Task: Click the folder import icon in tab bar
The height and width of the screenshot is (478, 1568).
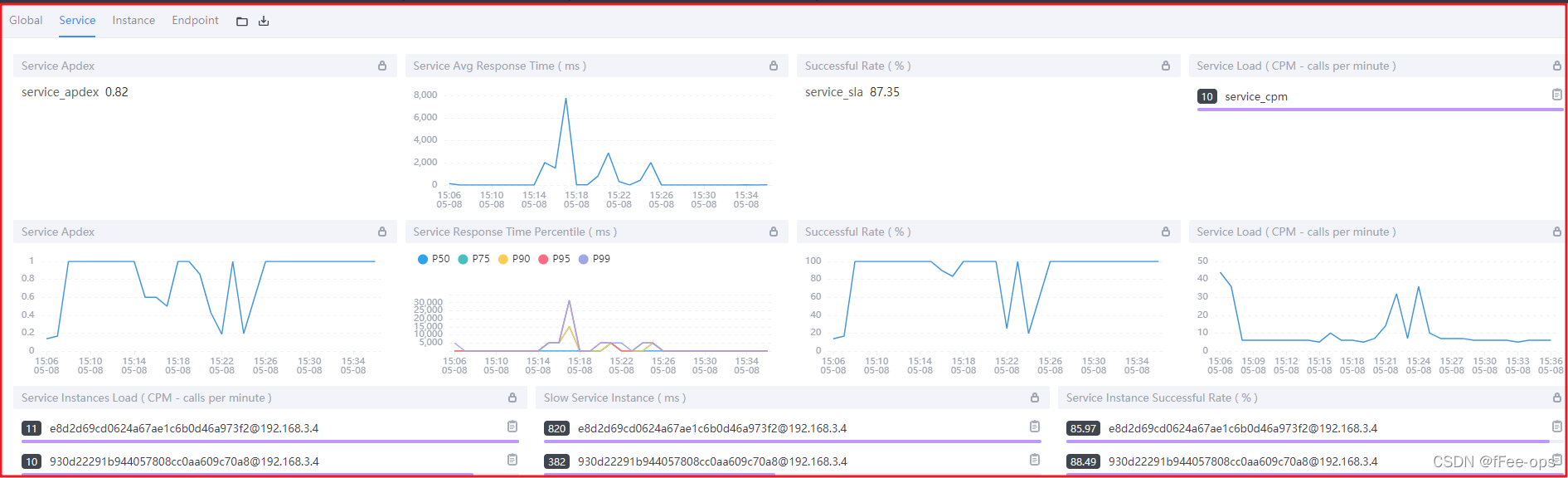Action: point(242,21)
